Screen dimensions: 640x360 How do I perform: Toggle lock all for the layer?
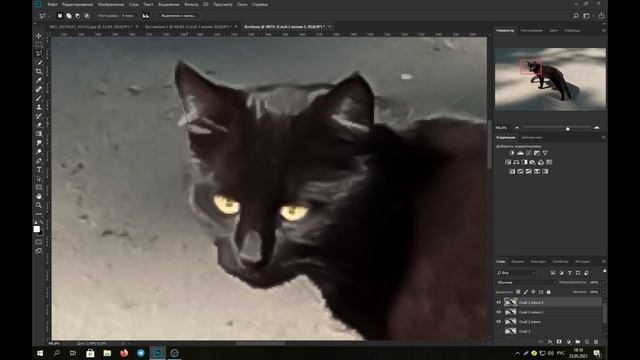[549, 292]
